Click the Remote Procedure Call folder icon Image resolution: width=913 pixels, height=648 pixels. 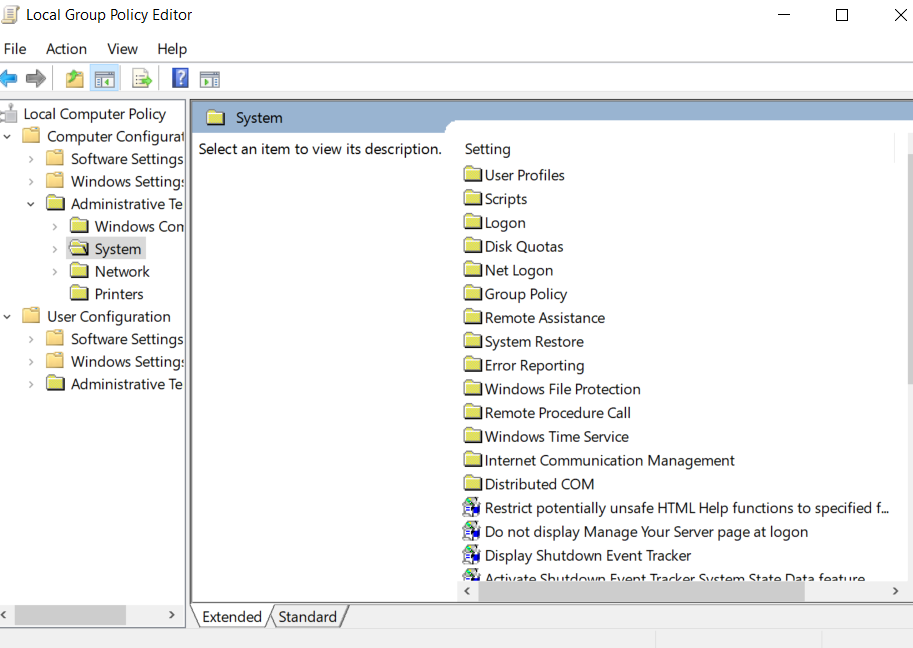pyautogui.click(x=473, y=412)
